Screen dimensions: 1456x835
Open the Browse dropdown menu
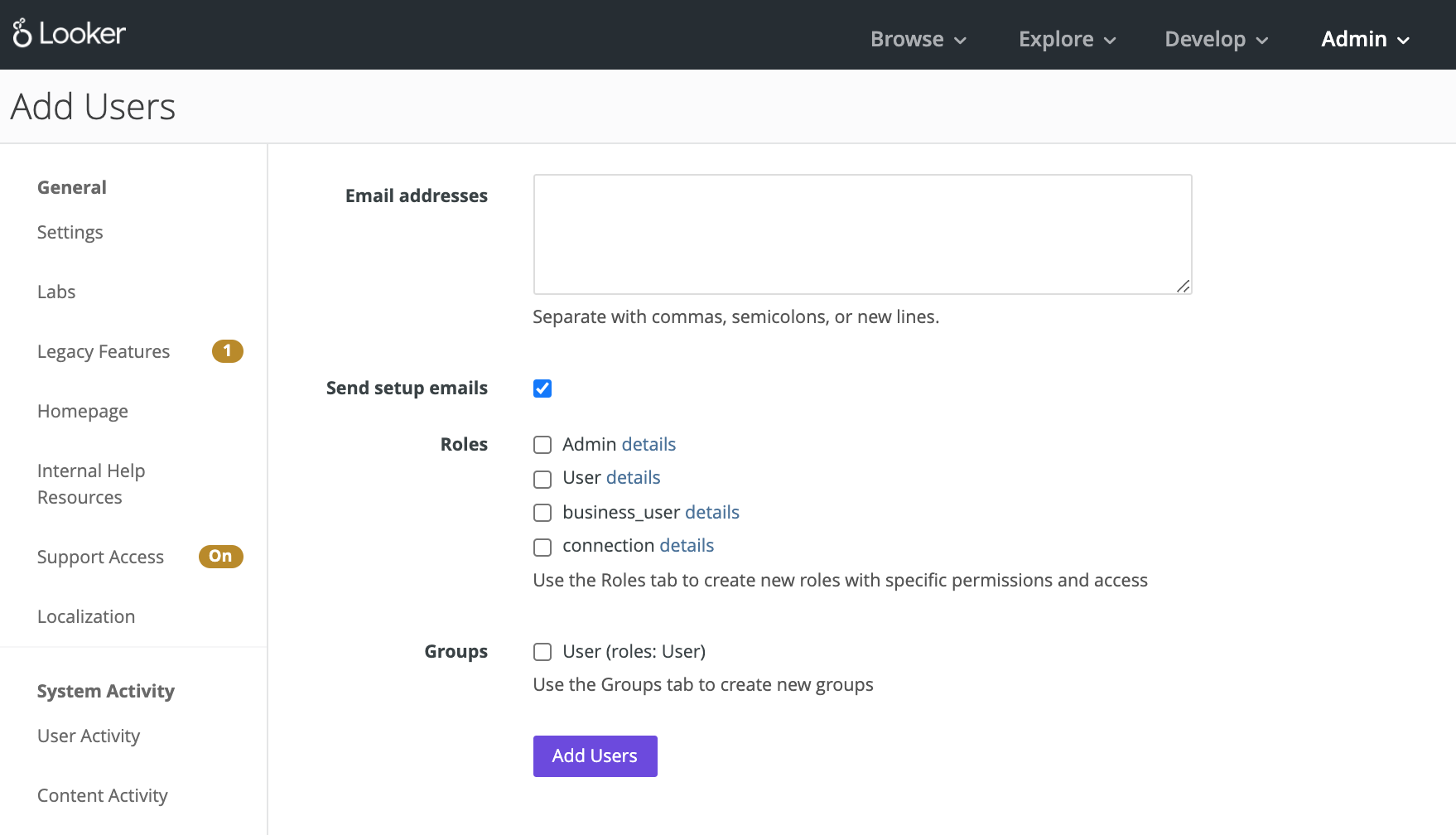(918, 39)
